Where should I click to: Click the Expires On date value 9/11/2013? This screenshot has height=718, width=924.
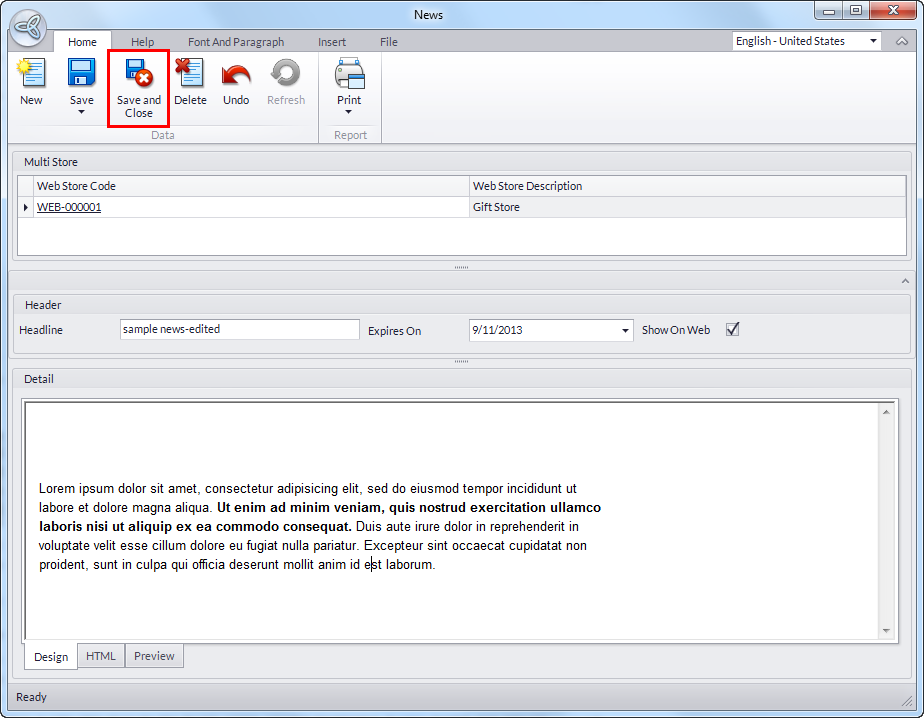coord(497,330)
